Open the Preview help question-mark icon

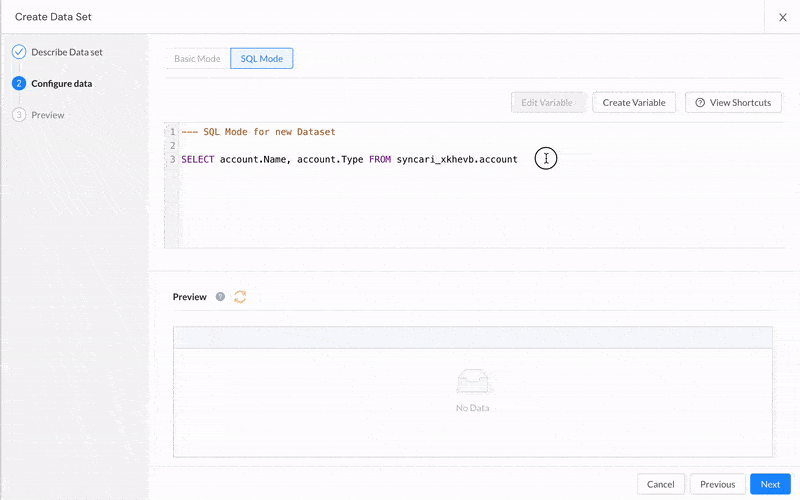(x=220, y=296)
